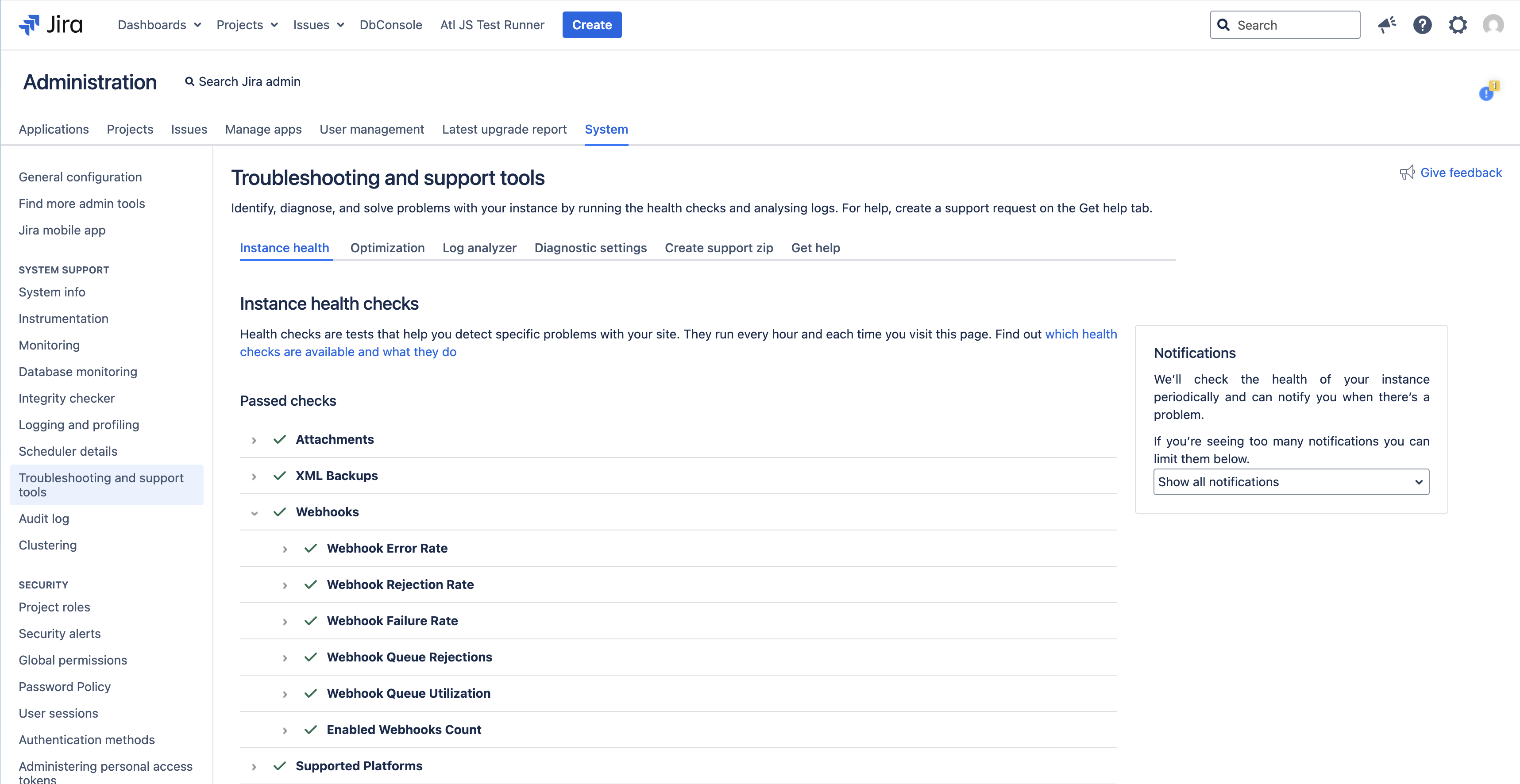1520x784 pixels.
Task: Open the help question mark icon
Action: (x=1422, y=25)
